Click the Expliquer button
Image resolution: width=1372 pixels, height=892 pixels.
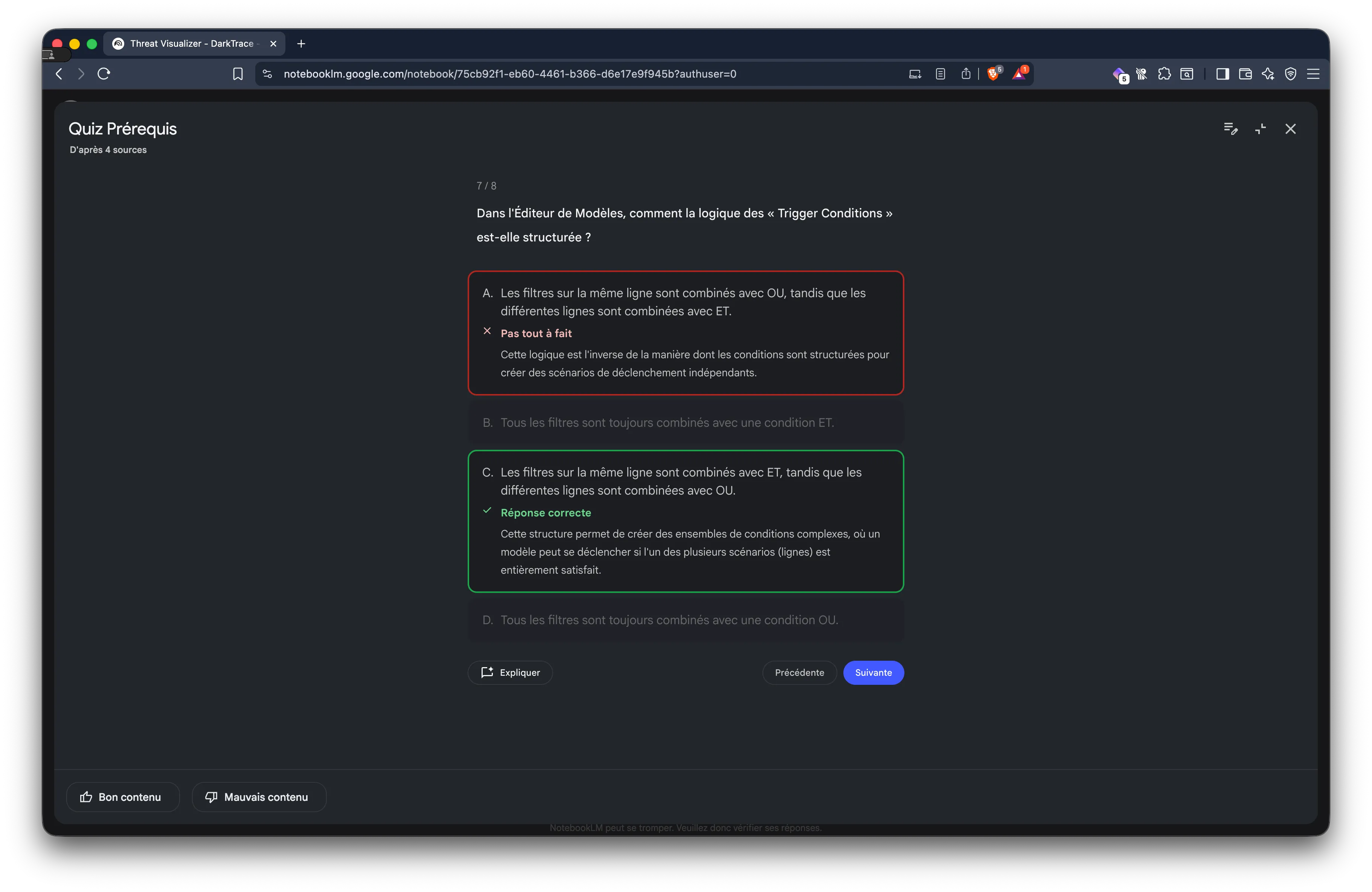(x=509, y=672)
